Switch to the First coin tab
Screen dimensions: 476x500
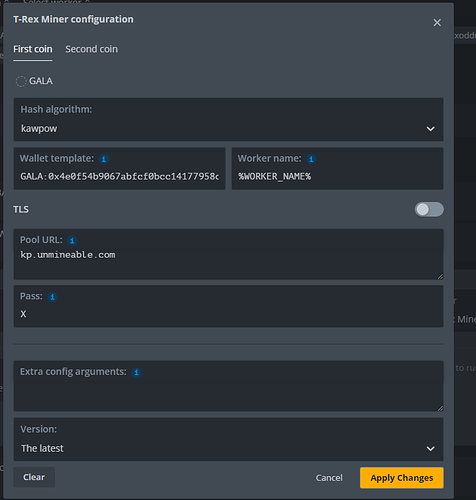pos(33,49)
